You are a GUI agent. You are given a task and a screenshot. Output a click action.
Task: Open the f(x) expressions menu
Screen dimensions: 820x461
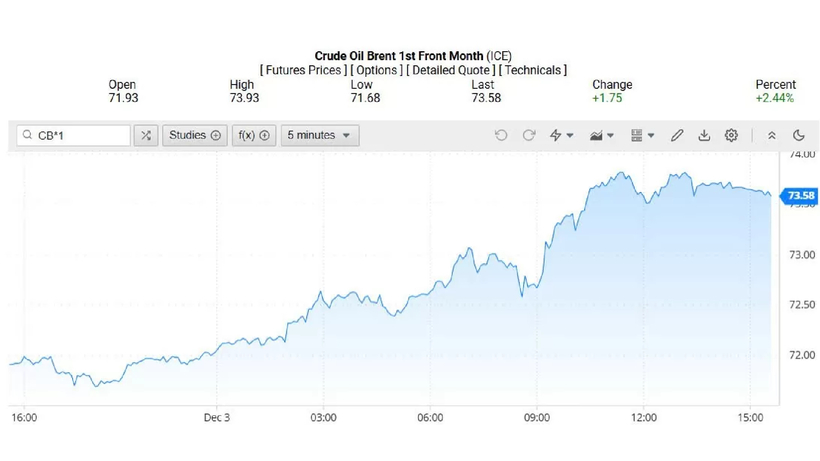click(252, 136)
